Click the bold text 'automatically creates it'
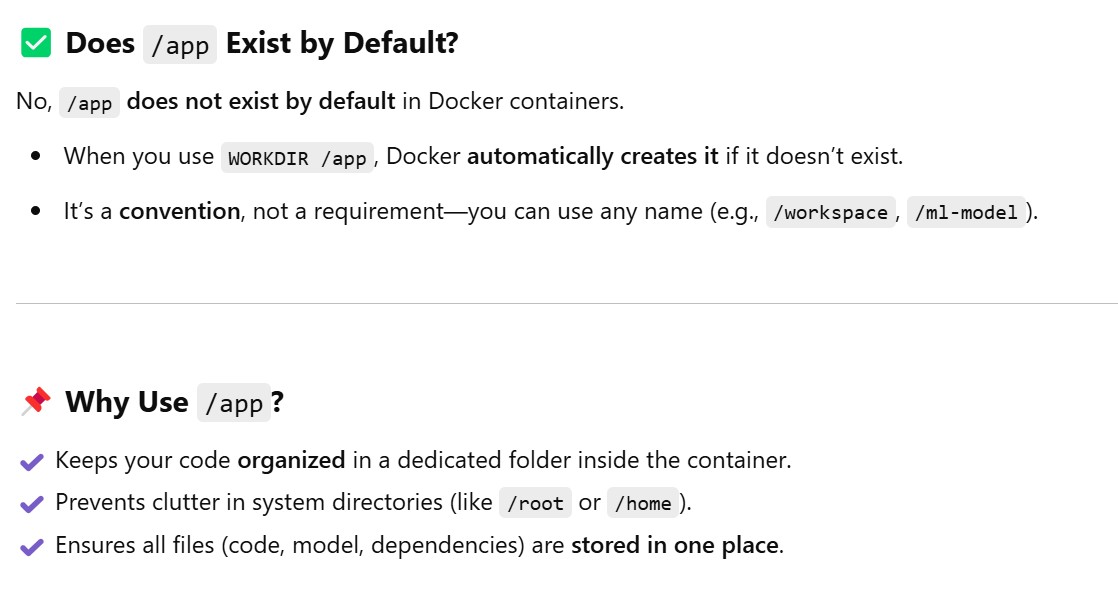The height and width of the screenshot is (614, 1118). 593,156
